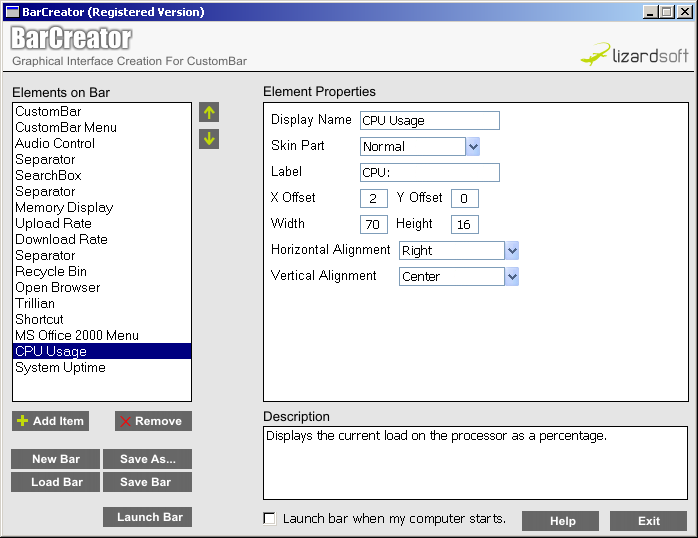Select MS Office 2000 Menu item
This screenshot has width=698, height=538.
coord(102,336)
